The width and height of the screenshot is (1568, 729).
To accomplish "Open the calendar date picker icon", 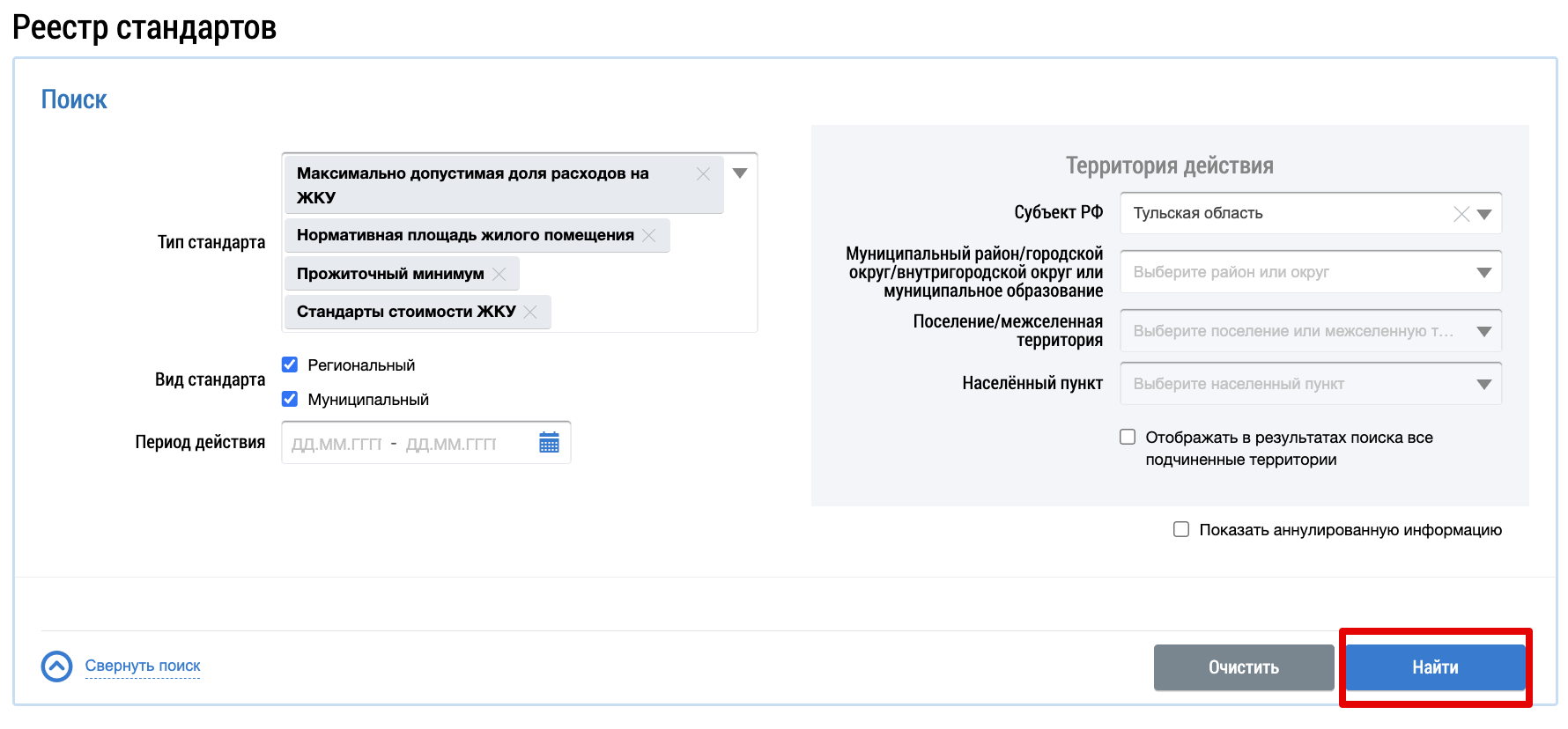I will coord(549,443).
